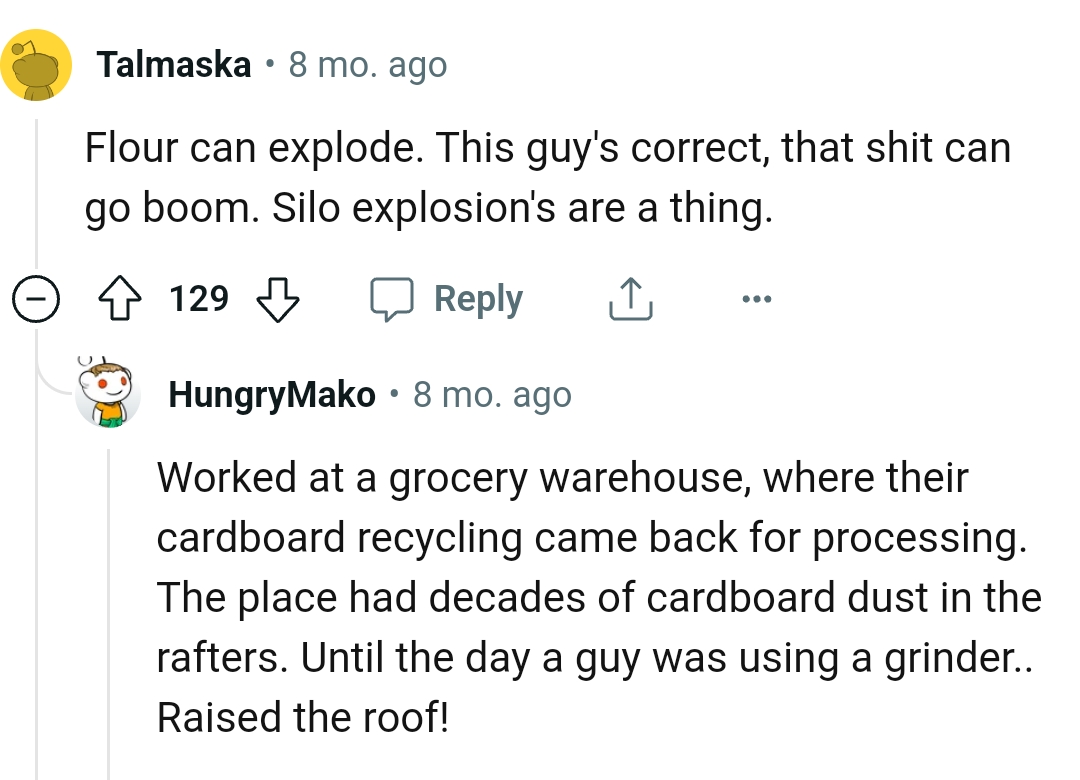Open Talmaska's profile
The width and height of the screenshot is (1080, 780).
[x=173, y=64]
